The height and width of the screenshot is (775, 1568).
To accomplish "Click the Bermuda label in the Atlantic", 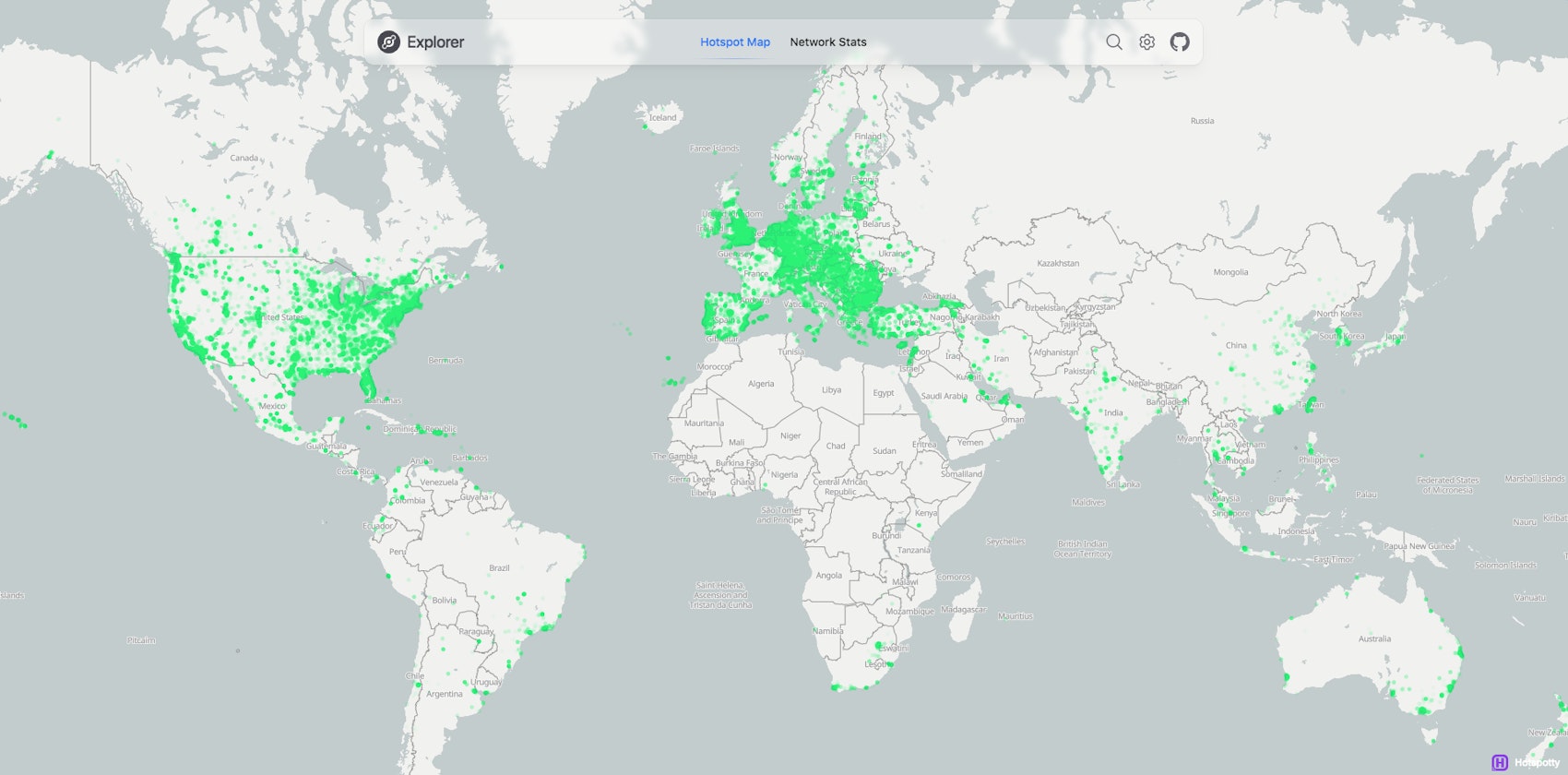I will point(445,360).
